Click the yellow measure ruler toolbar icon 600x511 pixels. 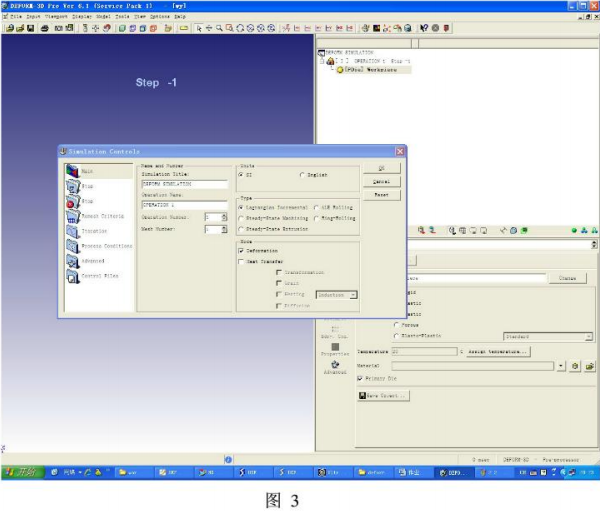click(x=184, y=28)
